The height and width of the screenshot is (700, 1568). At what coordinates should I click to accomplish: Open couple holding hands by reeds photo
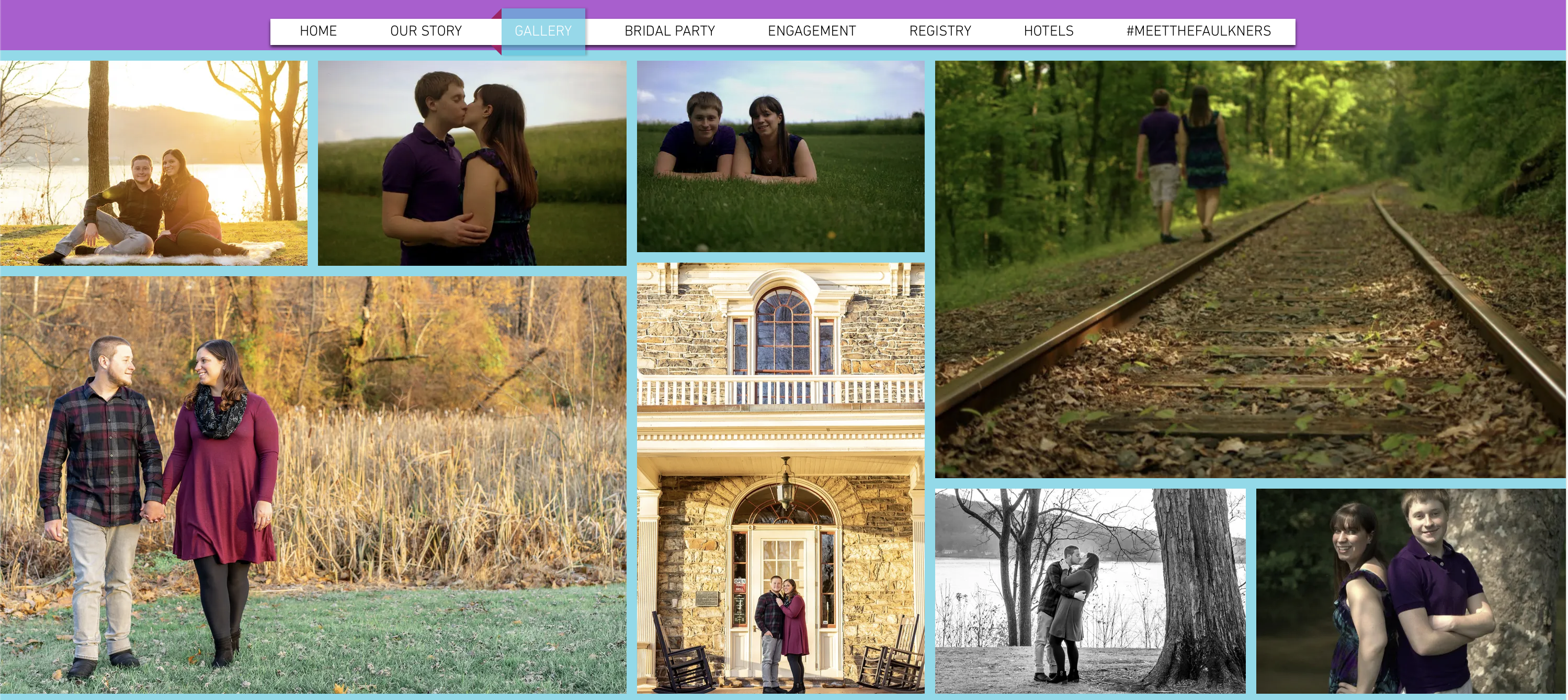coord(313,485)
